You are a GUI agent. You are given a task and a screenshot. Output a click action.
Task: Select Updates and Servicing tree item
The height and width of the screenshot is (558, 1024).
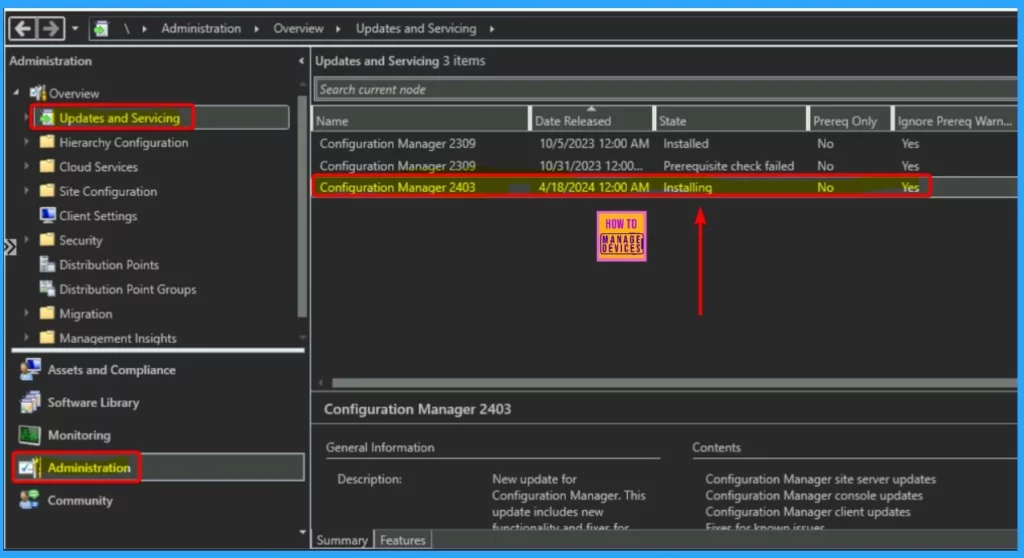click(120, 118)
